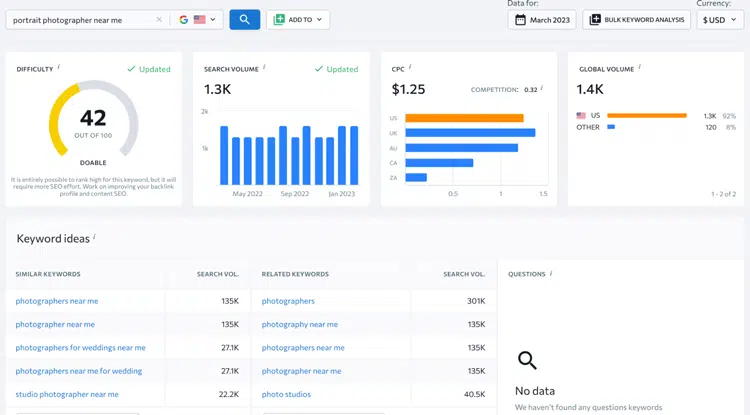Open the "photographers near me" similar keyword
This screenshot has width=750, height=415.
click(x=57, y=301)
